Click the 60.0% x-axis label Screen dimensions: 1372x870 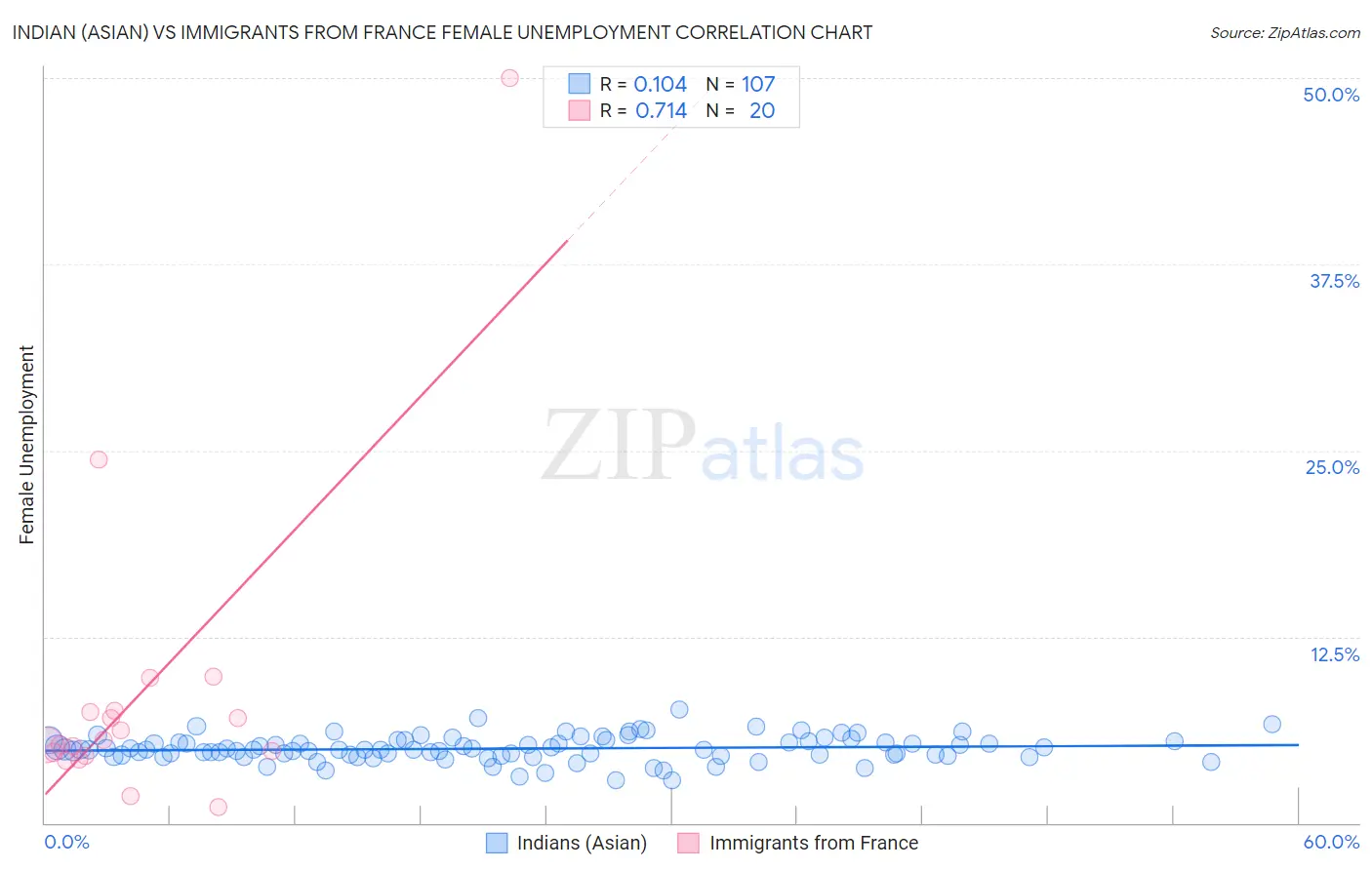pyautogui.click(x=1331, y=842)
